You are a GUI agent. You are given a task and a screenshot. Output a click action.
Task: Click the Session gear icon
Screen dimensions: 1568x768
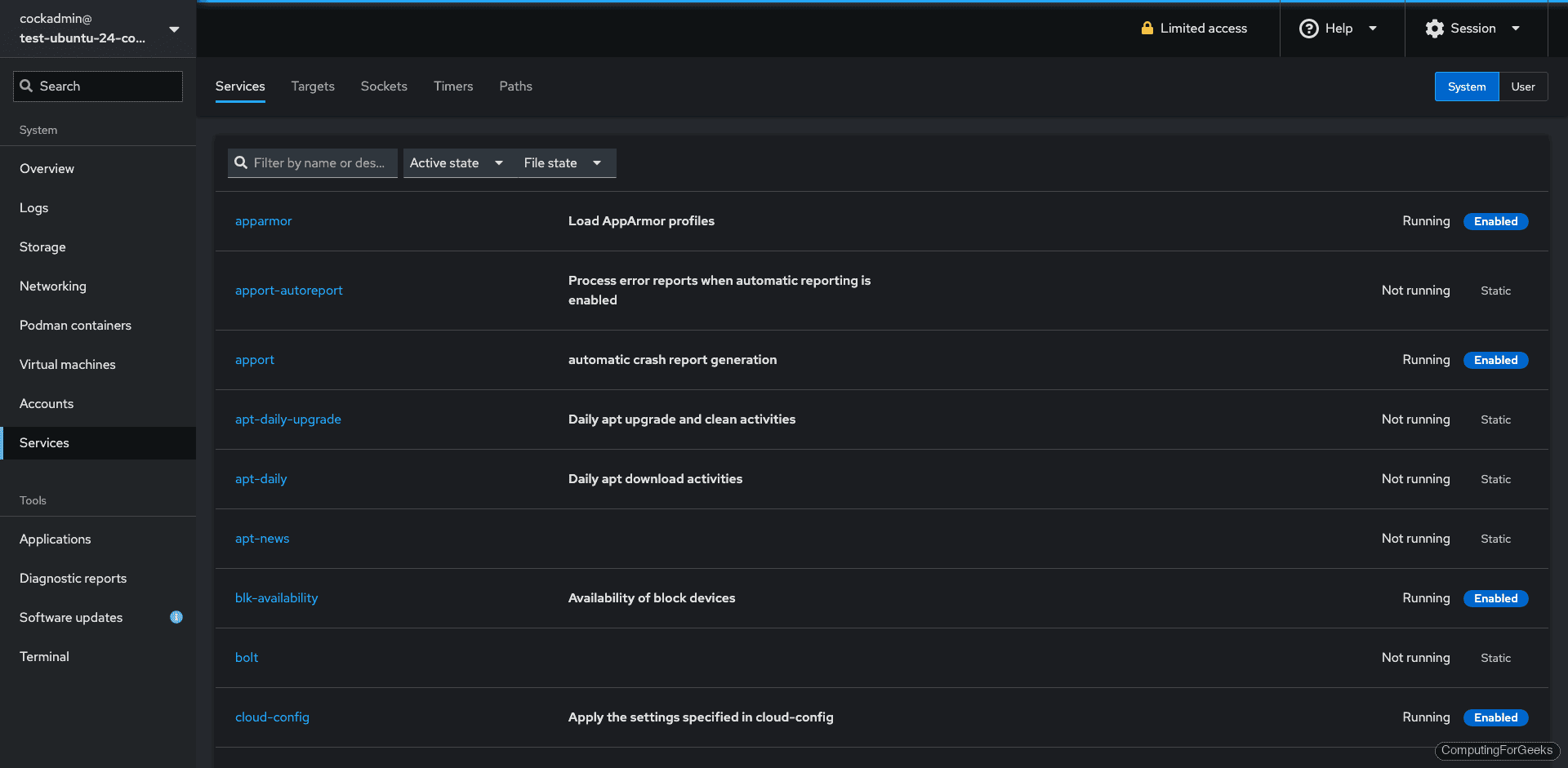click(1434, 28)
